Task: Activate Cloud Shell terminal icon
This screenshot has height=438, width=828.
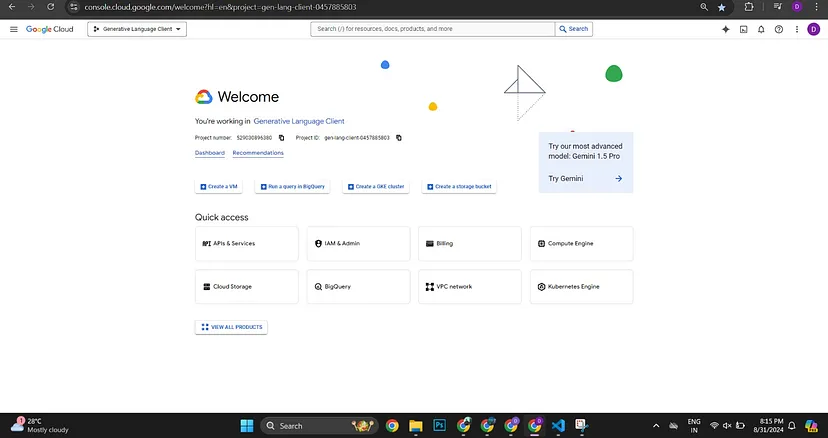Action: (x=744, y=30)
